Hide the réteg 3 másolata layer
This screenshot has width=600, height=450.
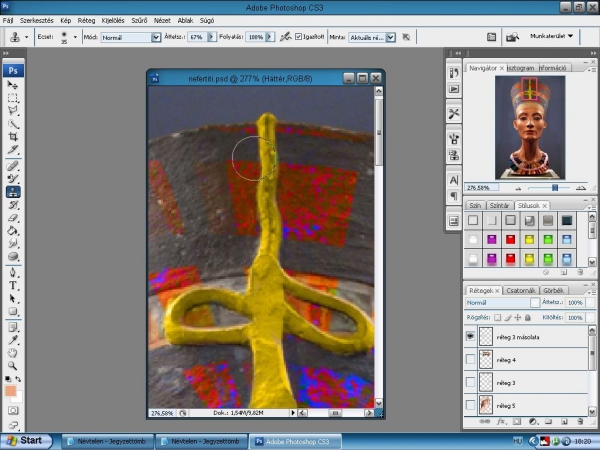pyautogui.click(x=470, y=336)
